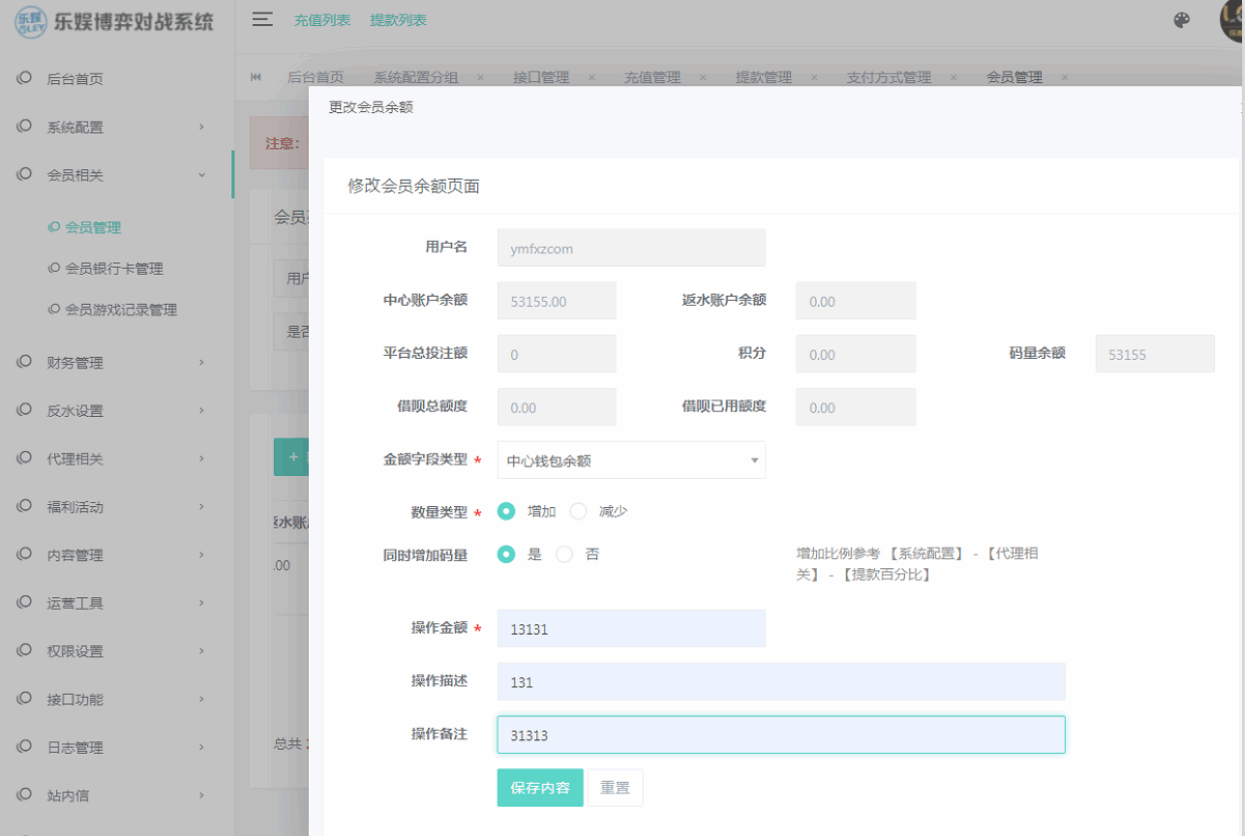Click the user avatar in top corner

(1232, 20)
